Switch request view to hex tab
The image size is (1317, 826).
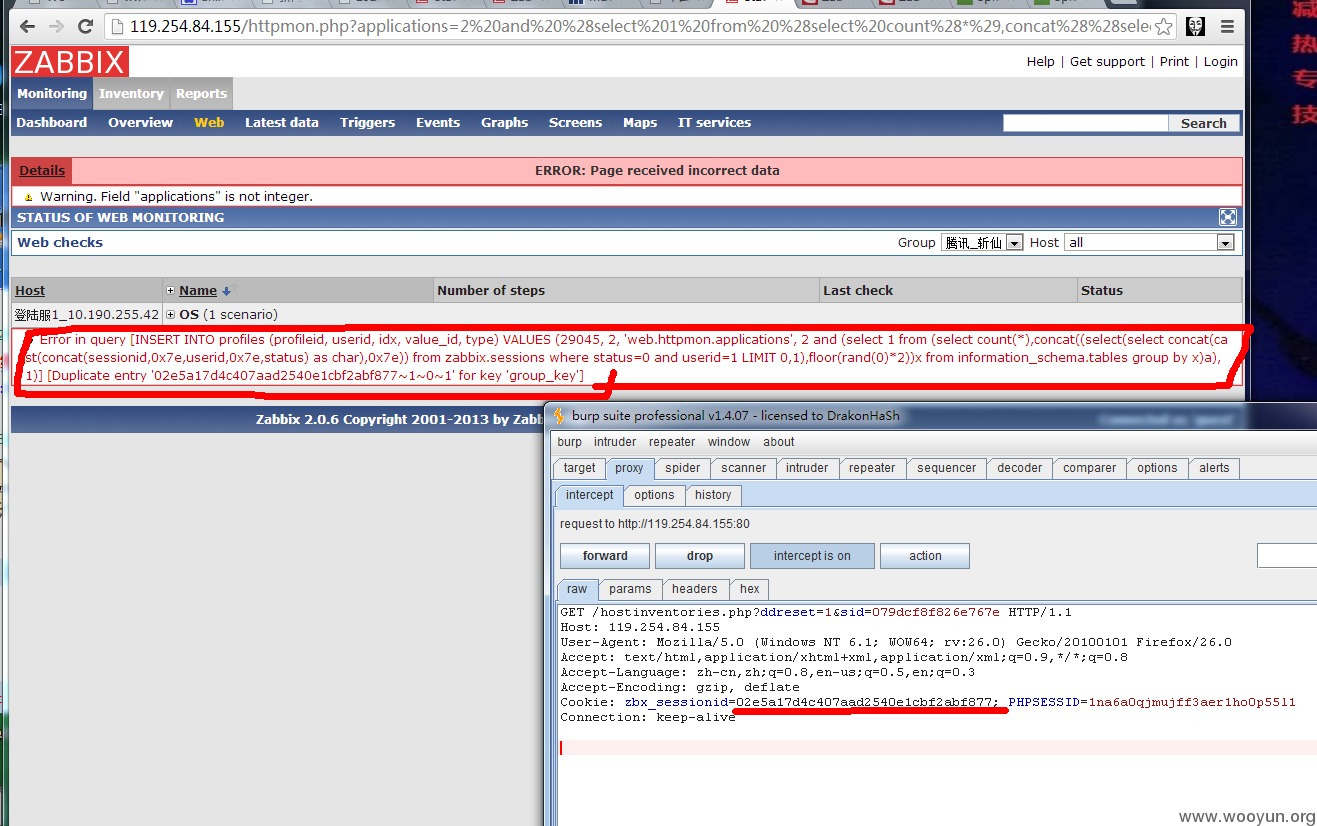[x=749, y=589]
